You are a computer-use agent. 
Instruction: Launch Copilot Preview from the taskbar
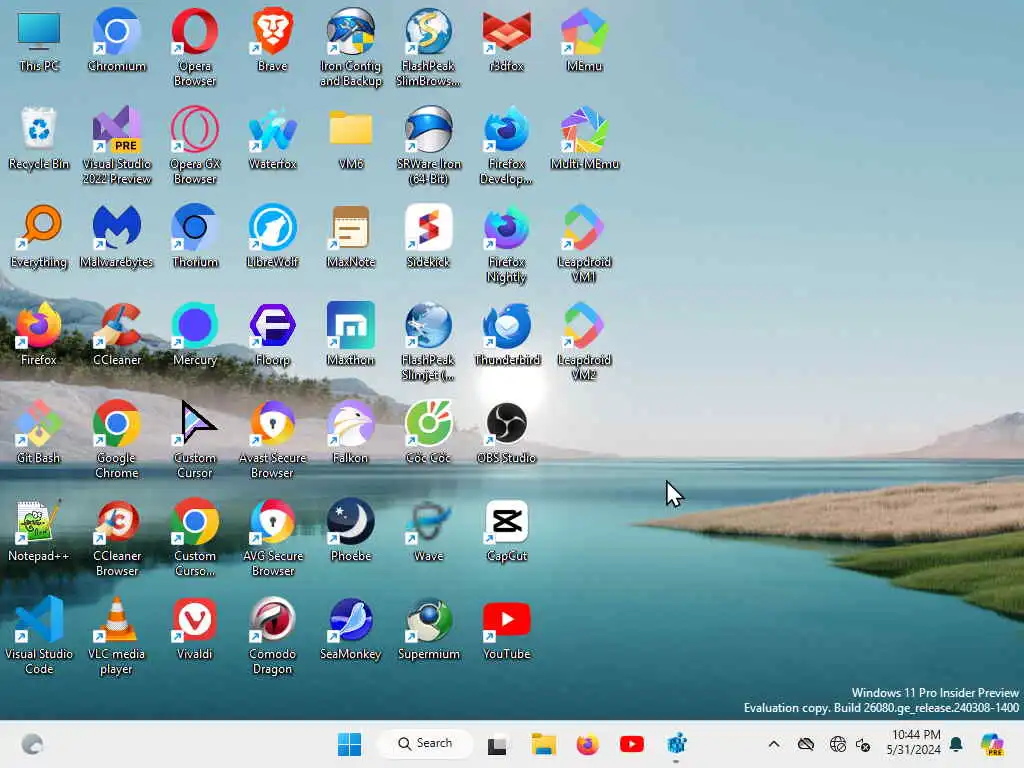coord(993,744)
